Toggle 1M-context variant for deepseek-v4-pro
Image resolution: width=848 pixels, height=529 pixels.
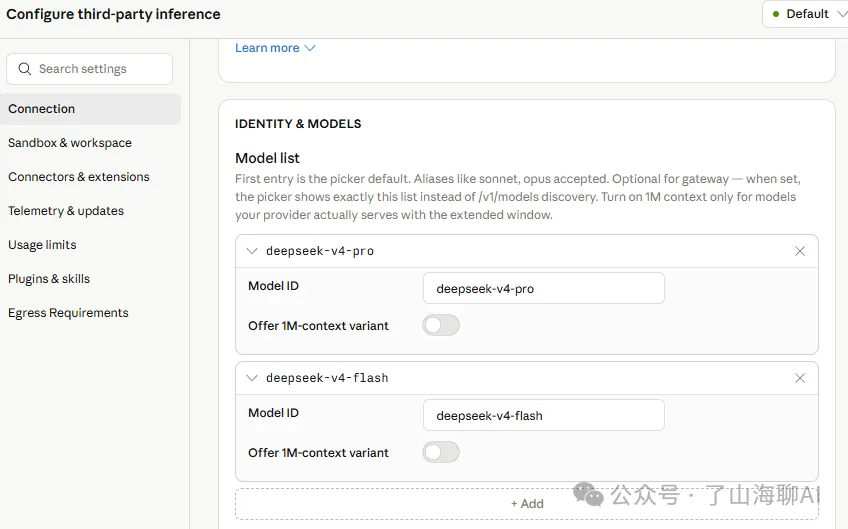[x=441, y=326]
